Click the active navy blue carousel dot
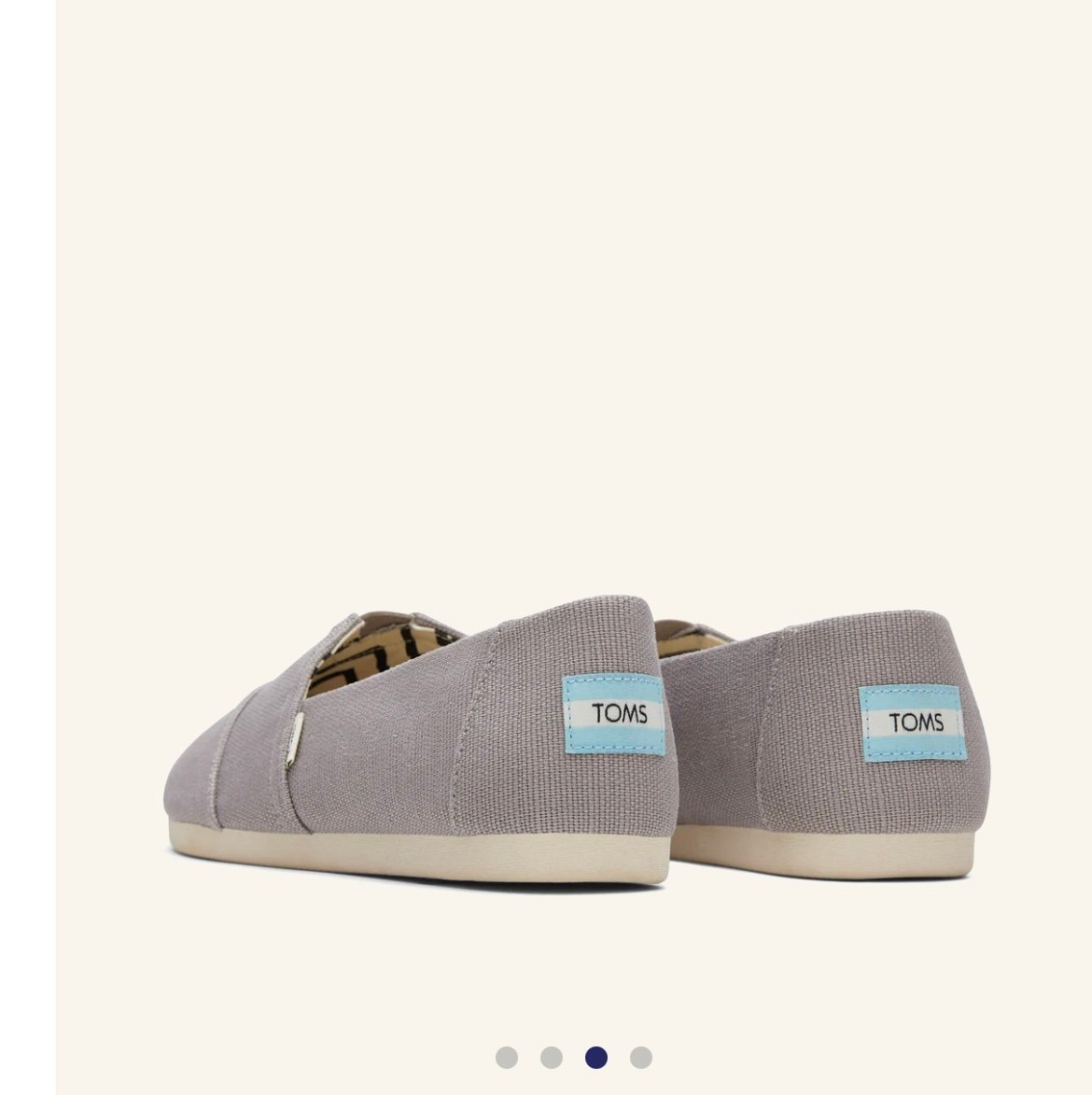1092x1095 pixels. (x=596, y=1058)
